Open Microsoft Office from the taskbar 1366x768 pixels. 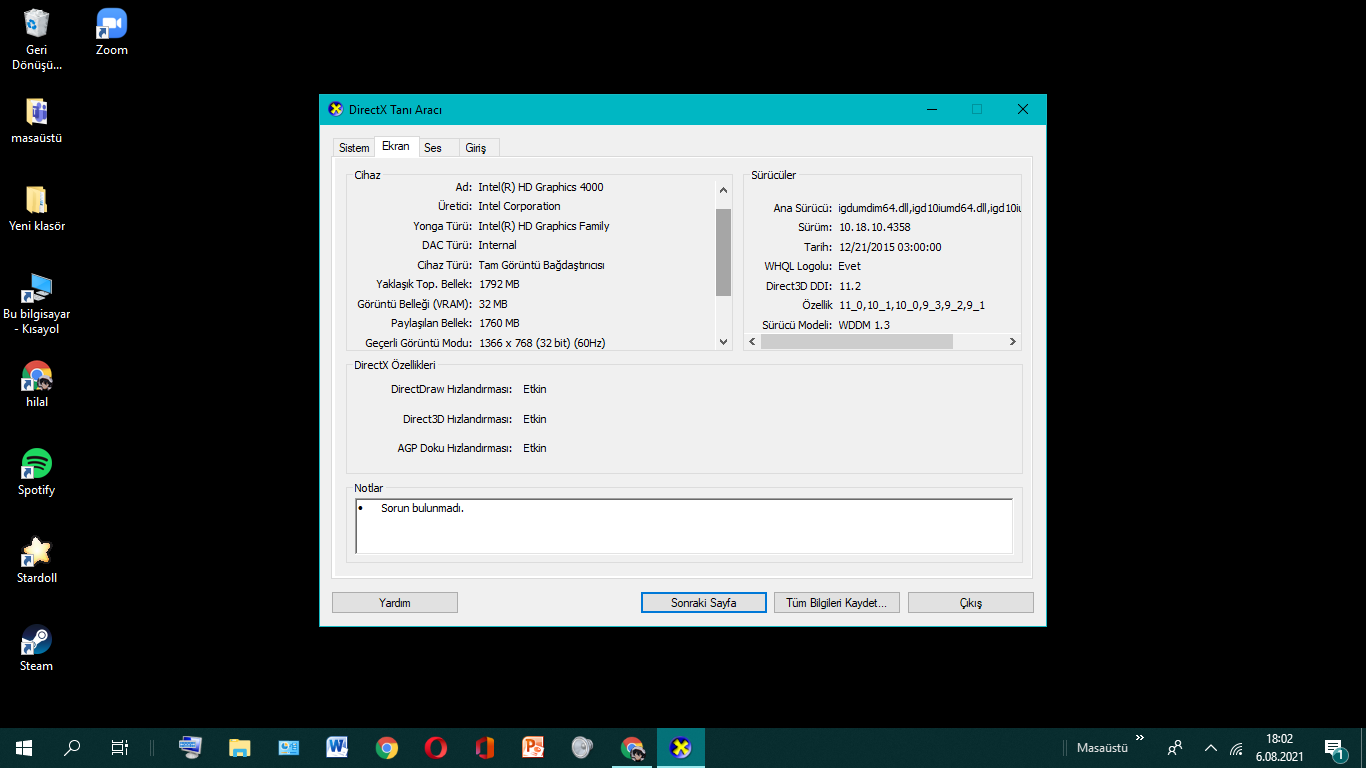pyautogui.click(x=484, y=747)
